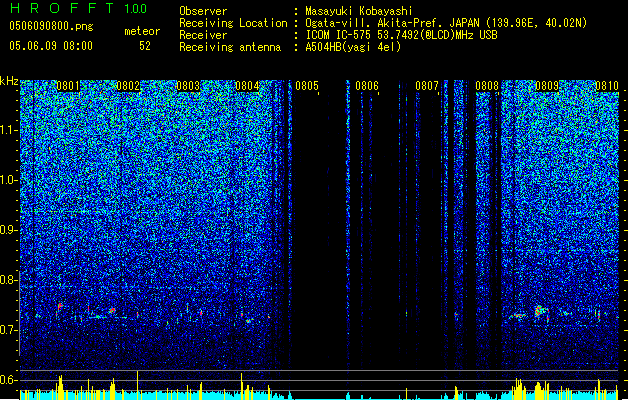The width and height of the screenshot is (629, 400).
Task: Click the 'Receiver' field label
Action: click(x=203, y=35)
